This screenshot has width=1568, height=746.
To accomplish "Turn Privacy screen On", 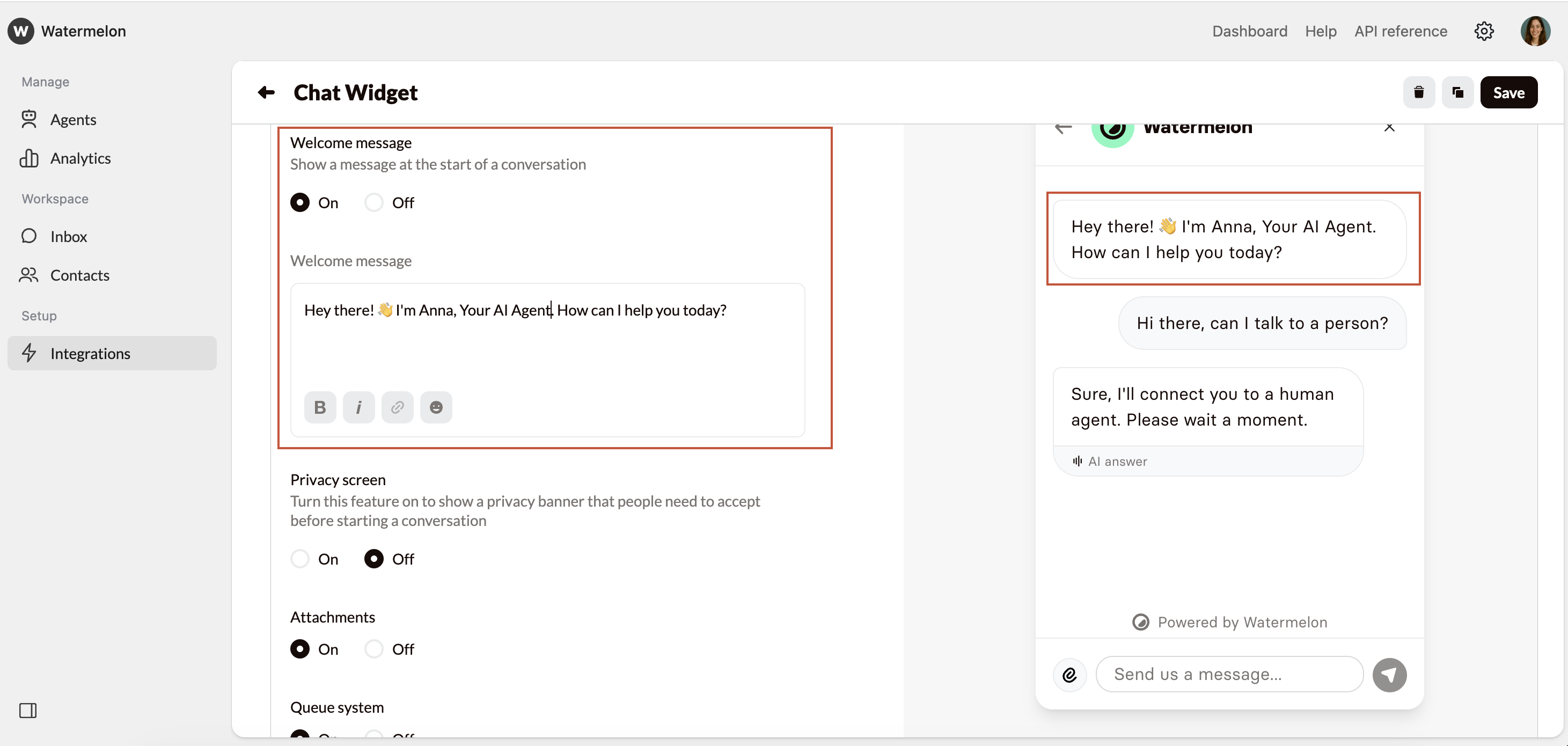I will point(299,559).
